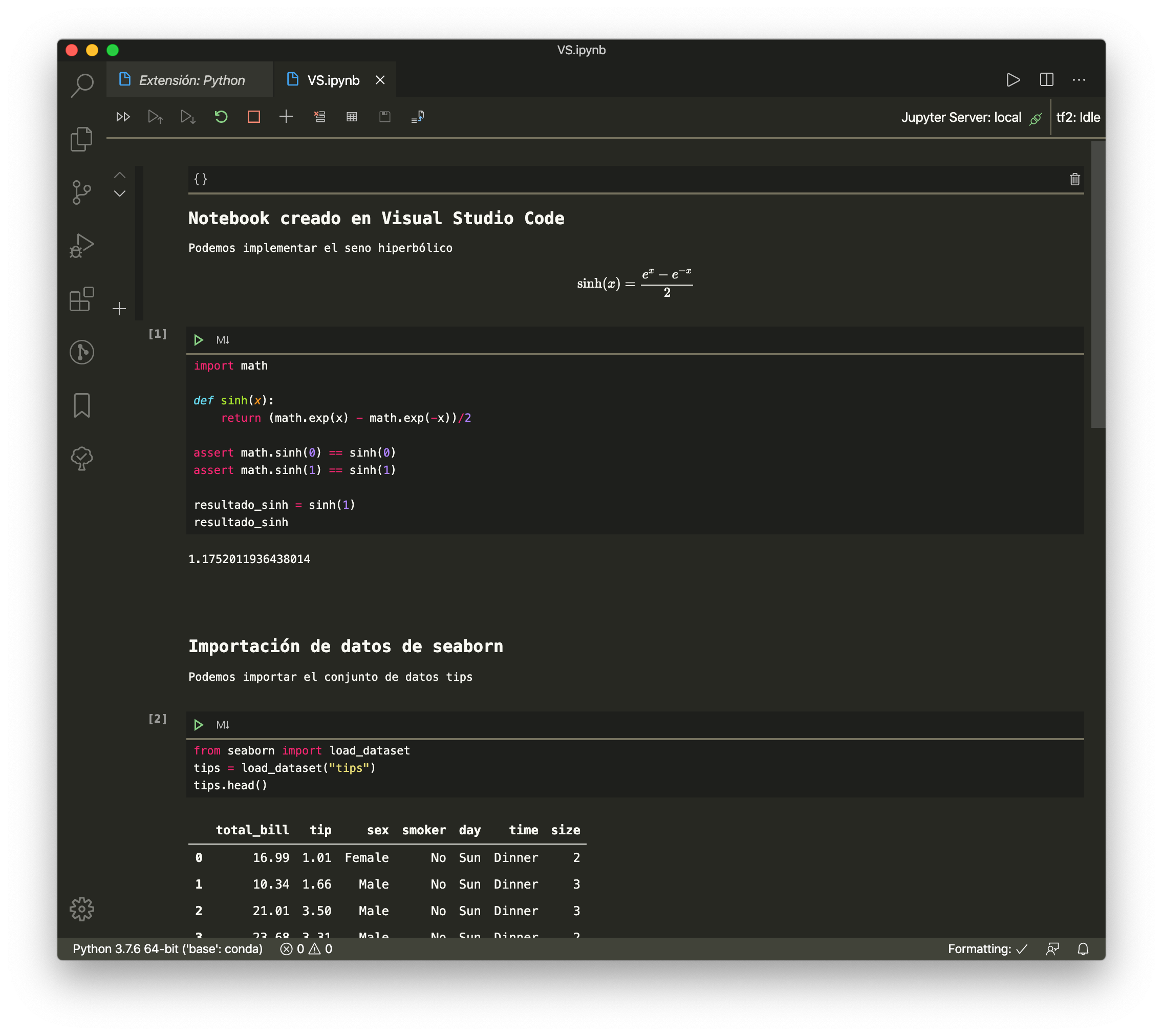Click the 'Female' cell in the table
The image size is (1163, 1036).
pyautogui.click(x=367, y=858)
